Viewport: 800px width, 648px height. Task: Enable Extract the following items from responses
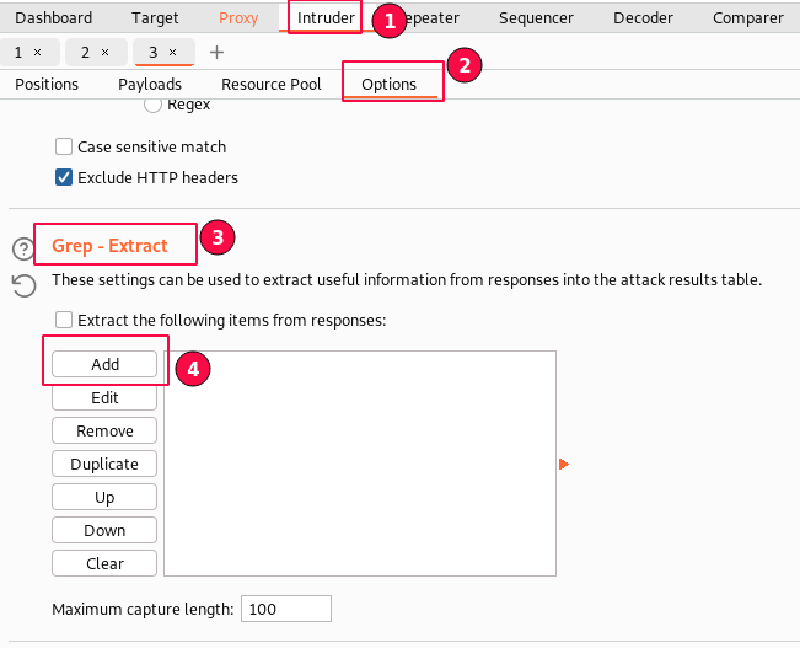pyautogui.click(x=64, y=320)
